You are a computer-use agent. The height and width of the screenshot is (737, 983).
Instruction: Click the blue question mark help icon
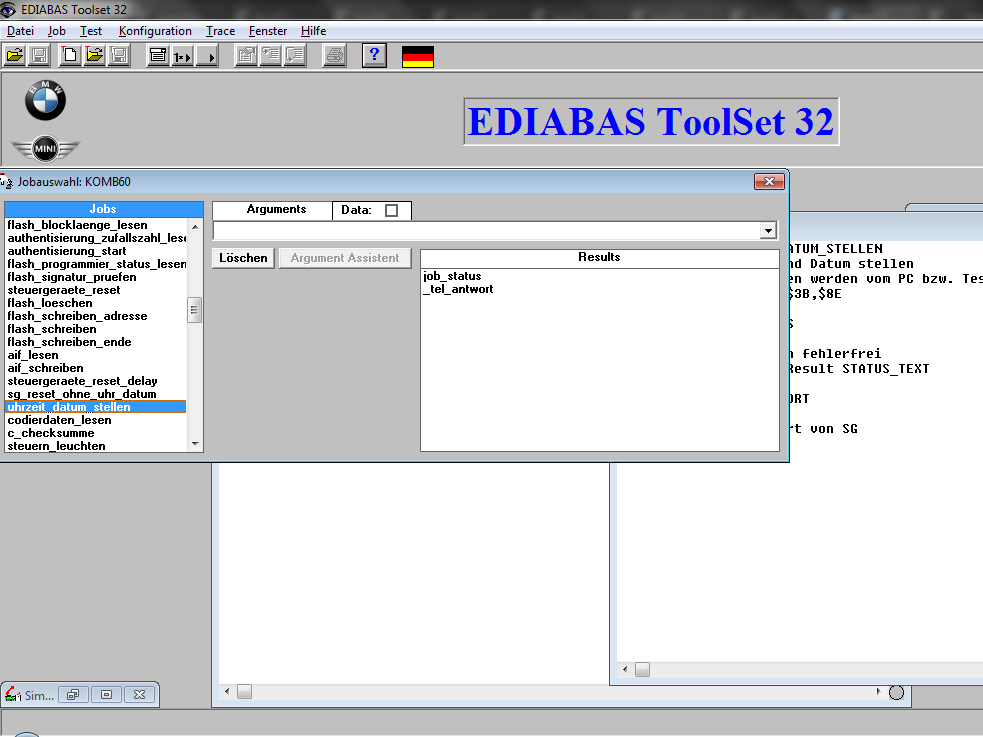(374, 56)
